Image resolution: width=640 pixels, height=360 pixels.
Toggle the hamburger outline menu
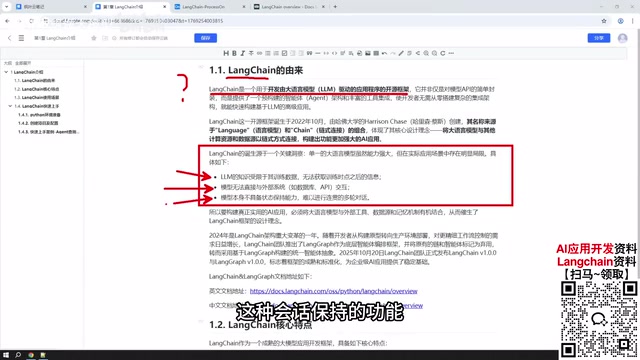pyautogui.click(x=21, y=38)
